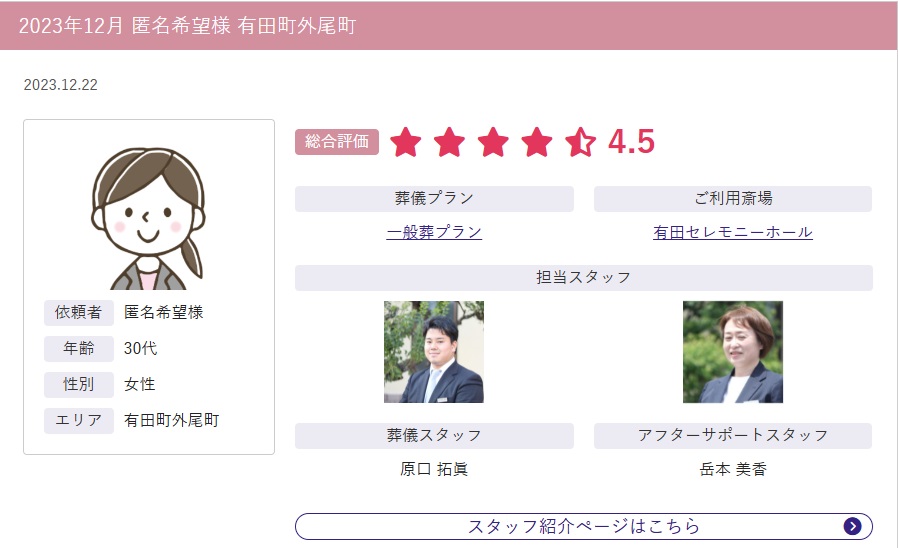Screen dimensions: 898x548
Task: Click スタッフ紹介ページはこちら button
Action: [x=584, y=526]
